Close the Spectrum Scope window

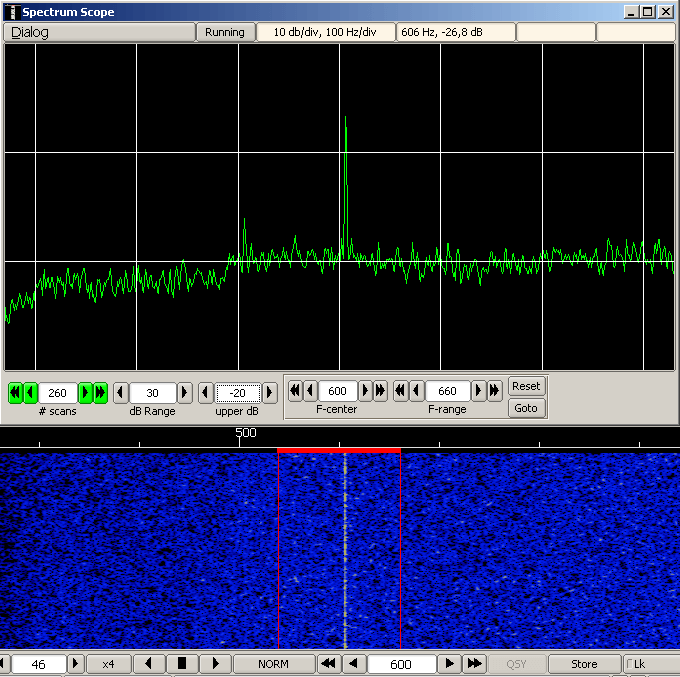[x=666, y=12]
